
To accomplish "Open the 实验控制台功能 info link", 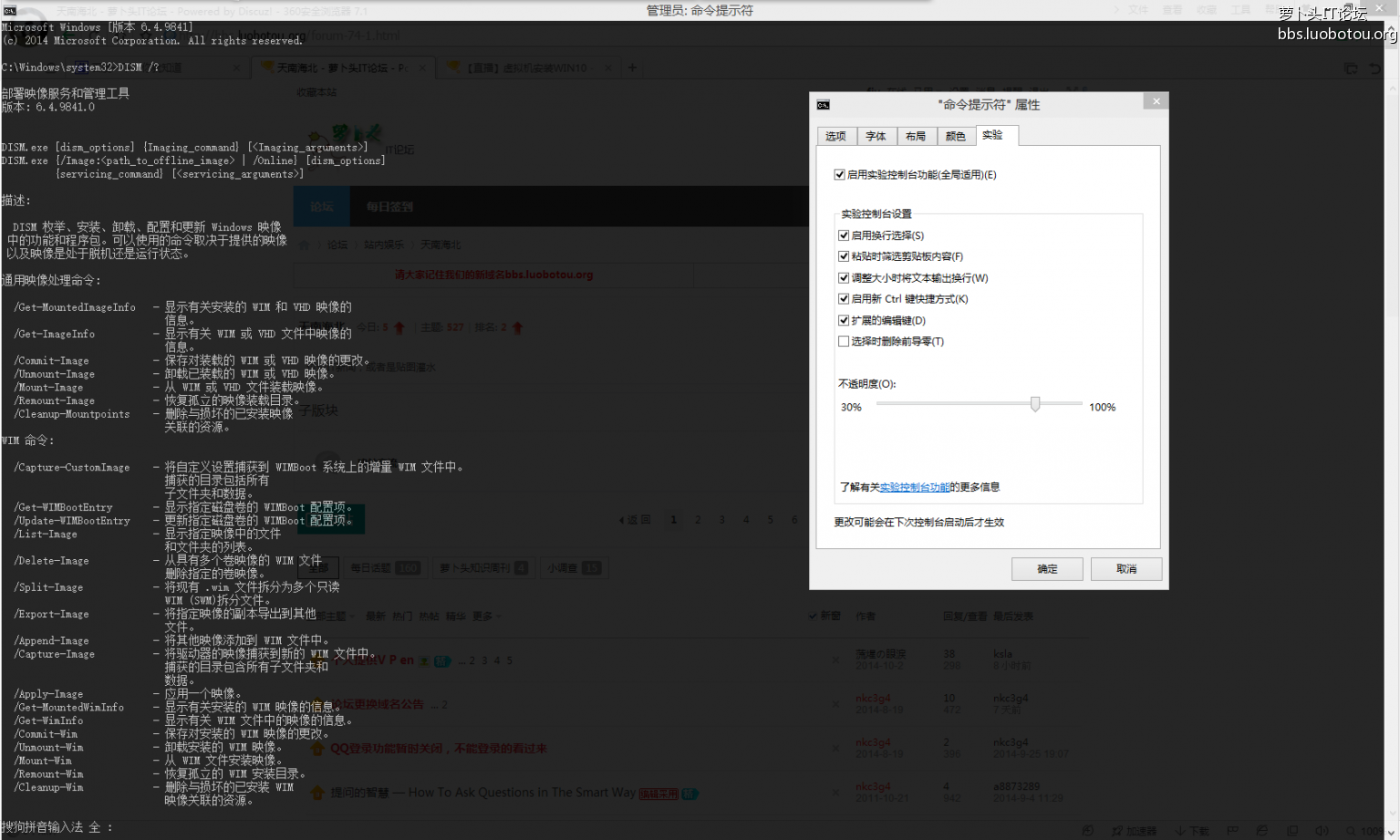I will click(x=915, y=487).
